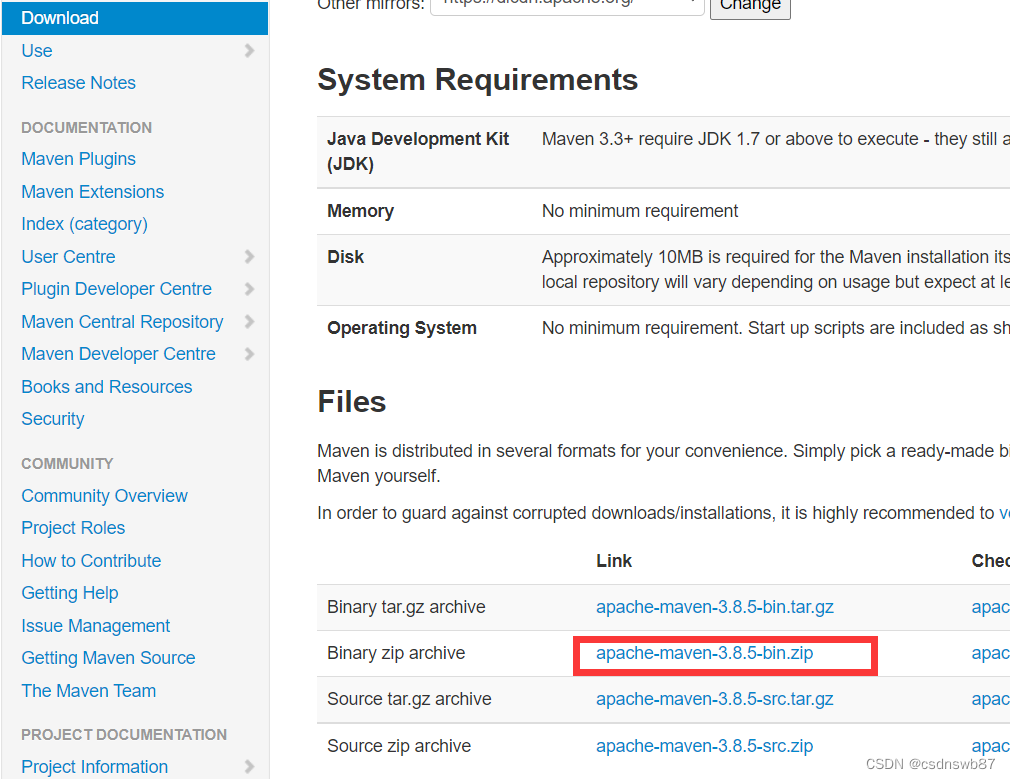The image size is (1010, 779).
Task: Open the Maven Extensions link
Action: point(93,191)
